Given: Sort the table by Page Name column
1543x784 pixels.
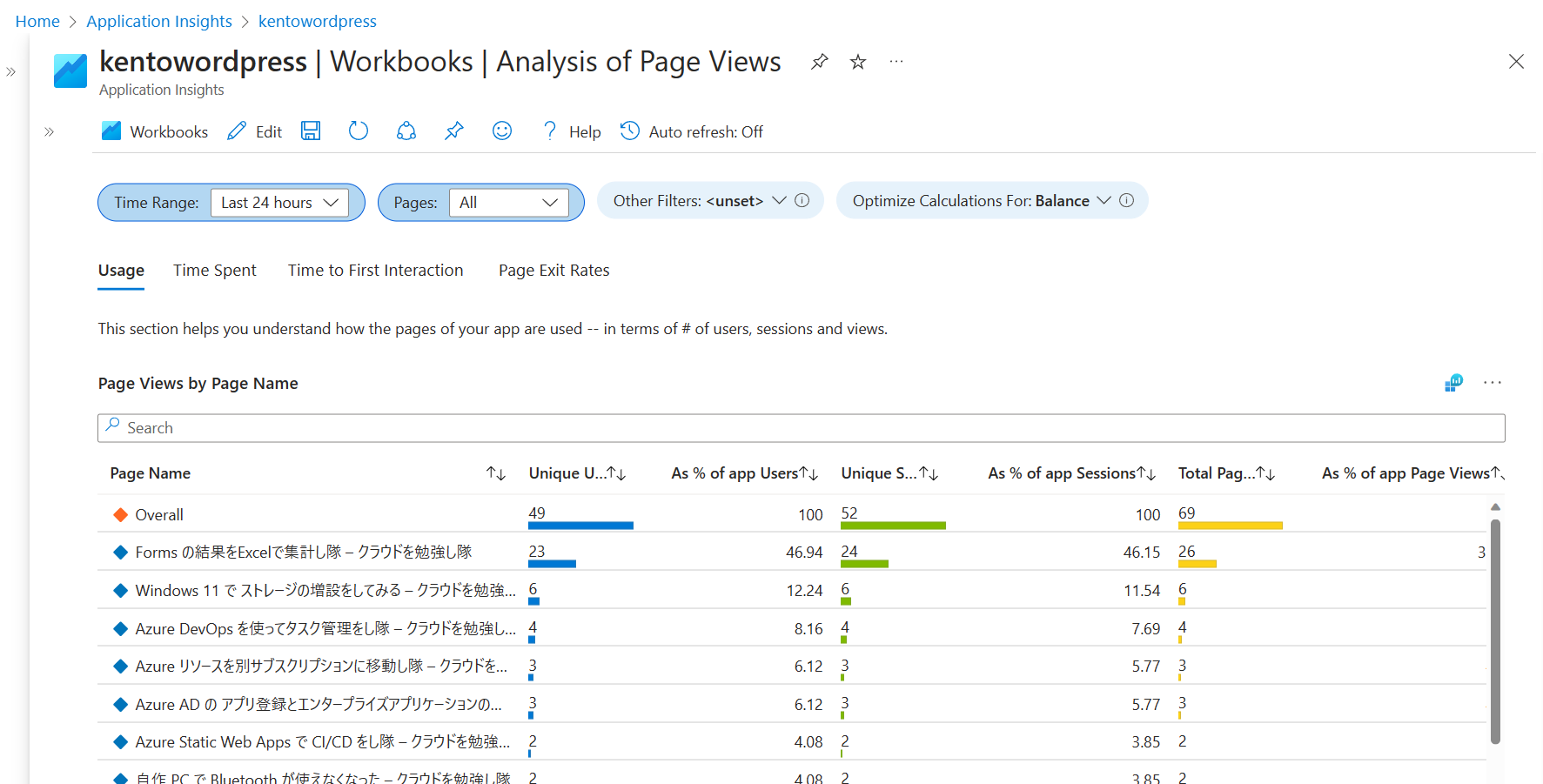Looking at the screenshot, I should pyautogui.click(x=495, y=473).
